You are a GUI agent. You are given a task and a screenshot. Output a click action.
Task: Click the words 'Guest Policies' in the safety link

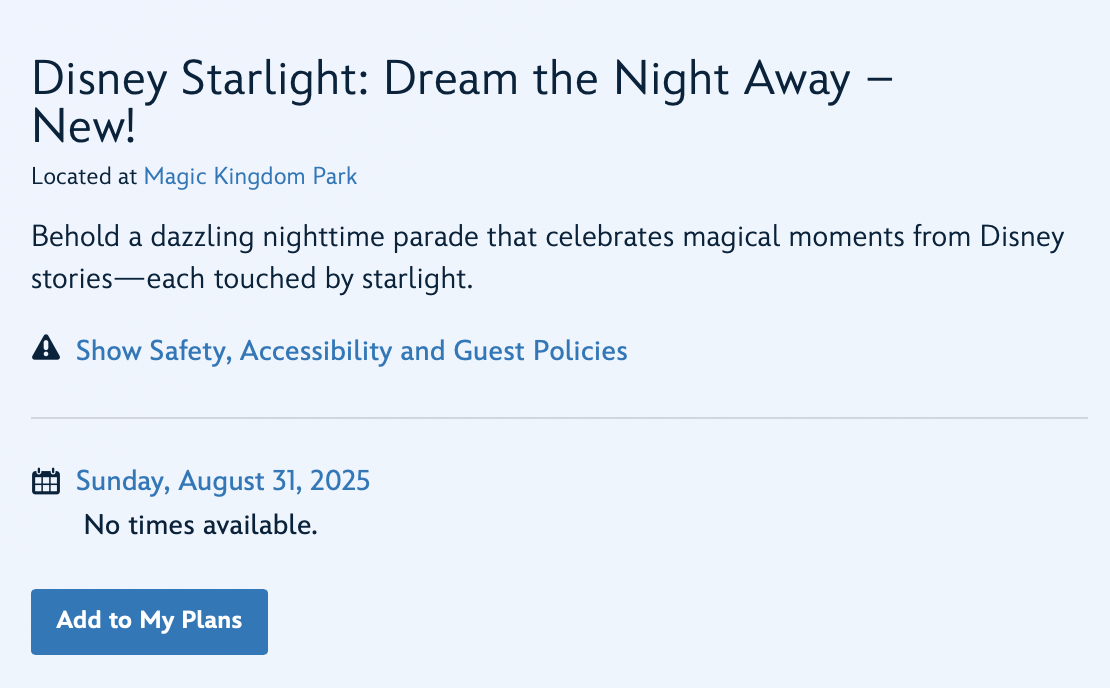pos(540,351)
